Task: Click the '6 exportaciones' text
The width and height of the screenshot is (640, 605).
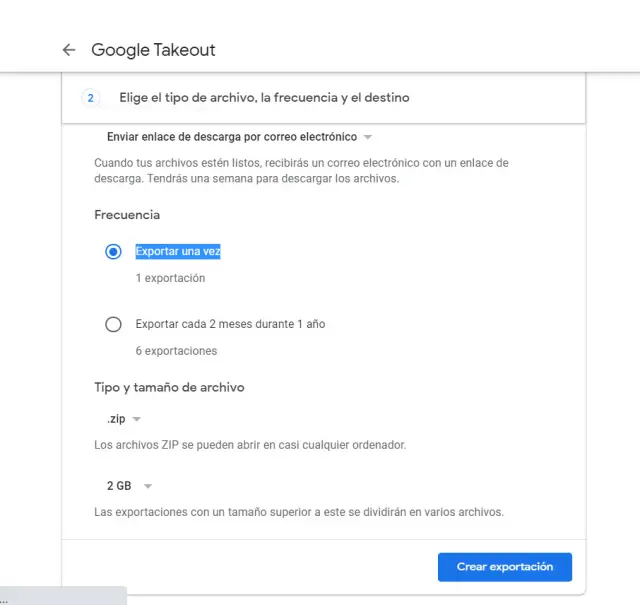Action: [176, 351]
